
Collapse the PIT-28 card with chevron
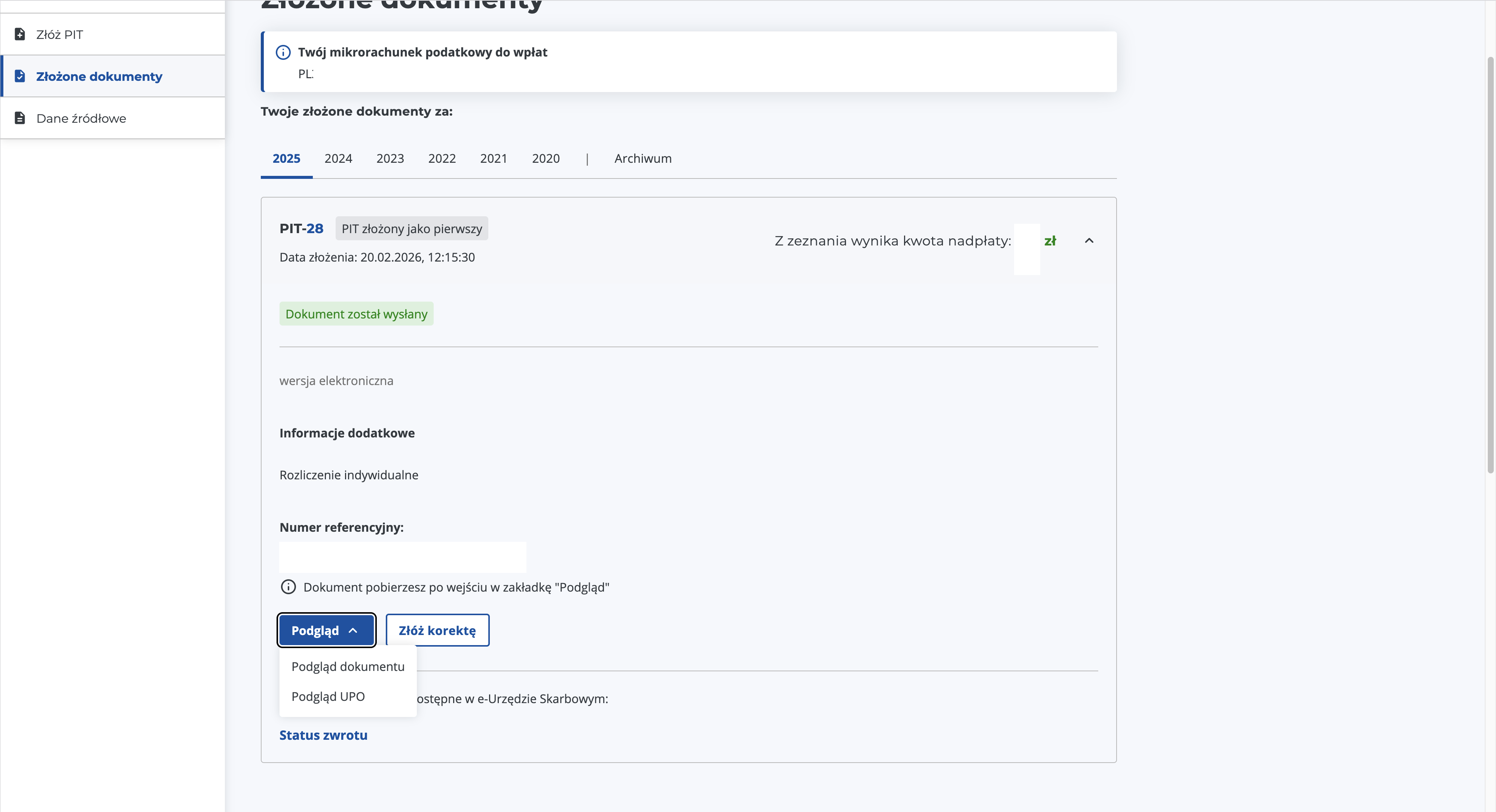click(1089, 241)
